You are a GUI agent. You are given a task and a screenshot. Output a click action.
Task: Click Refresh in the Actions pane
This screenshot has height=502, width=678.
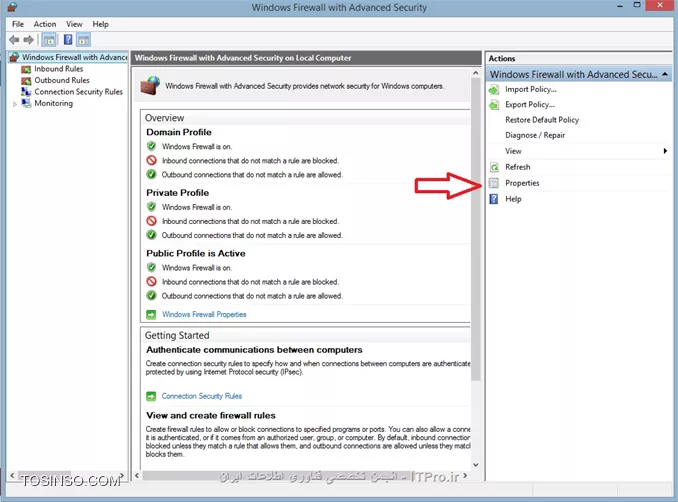point(518,167)
